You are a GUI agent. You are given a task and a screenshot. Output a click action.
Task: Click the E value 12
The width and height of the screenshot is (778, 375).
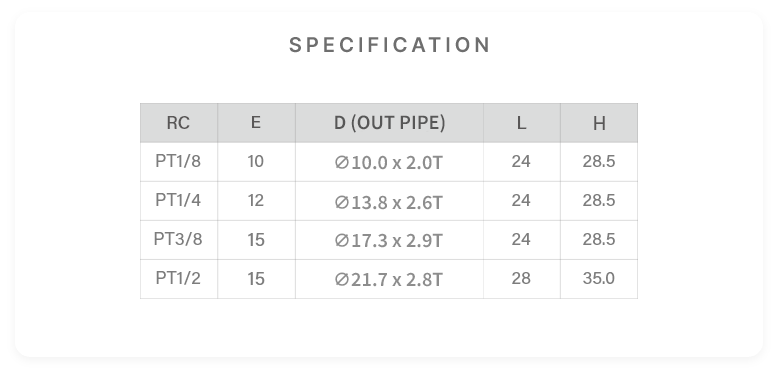(x=256, y=200)
